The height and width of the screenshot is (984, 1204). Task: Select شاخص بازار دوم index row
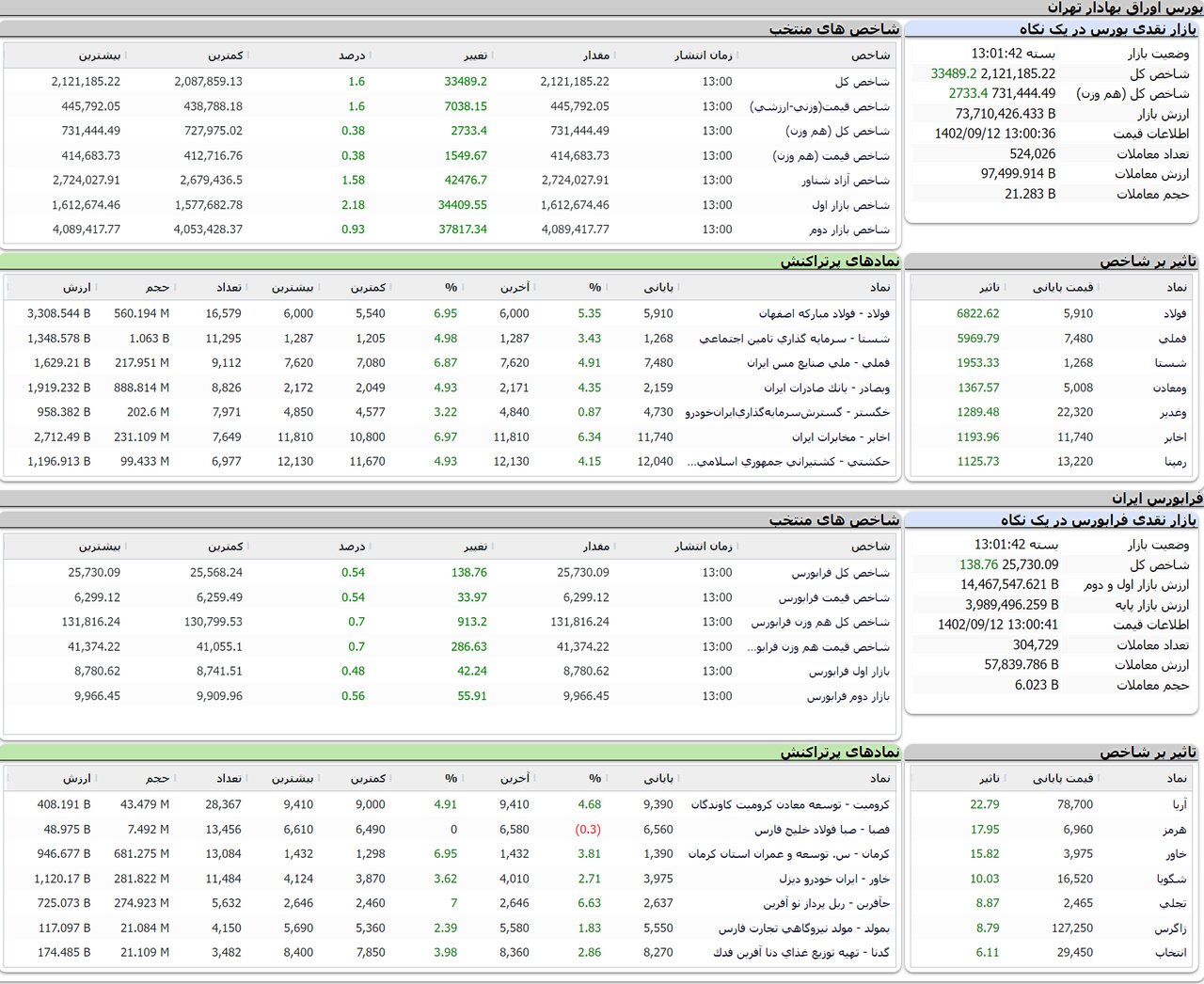848,230
